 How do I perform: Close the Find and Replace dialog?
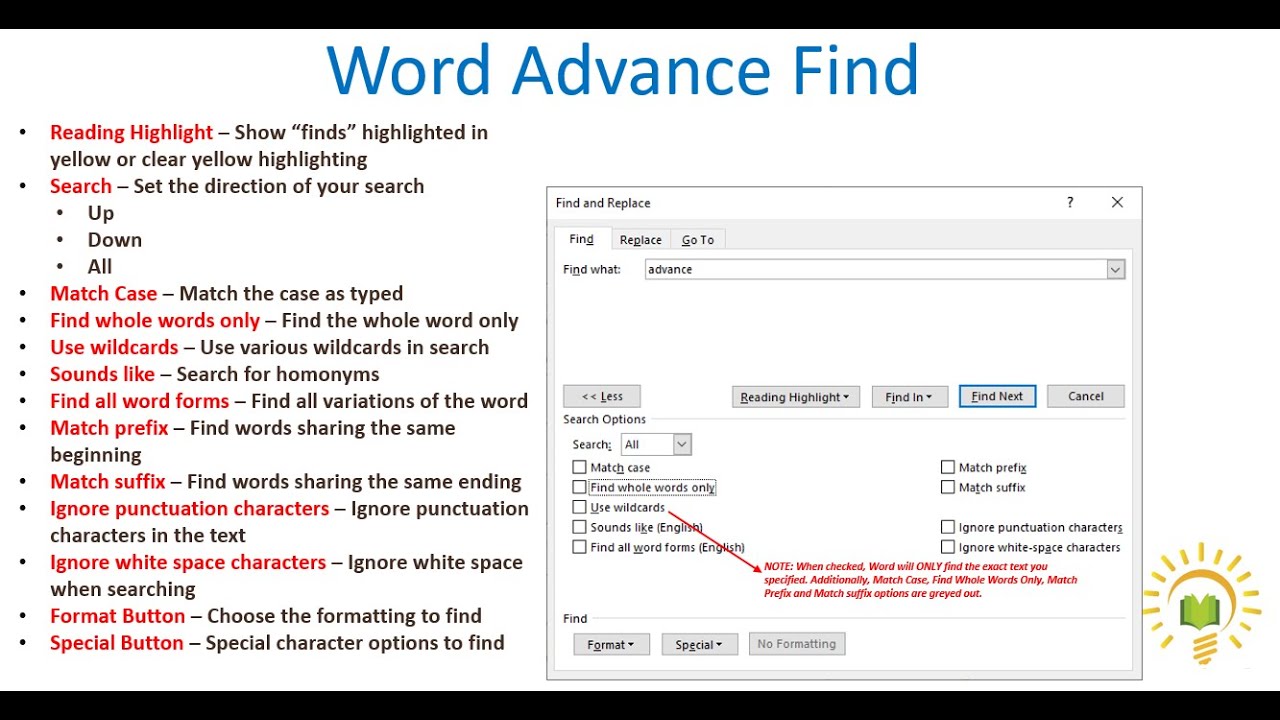coord(1117,202)
